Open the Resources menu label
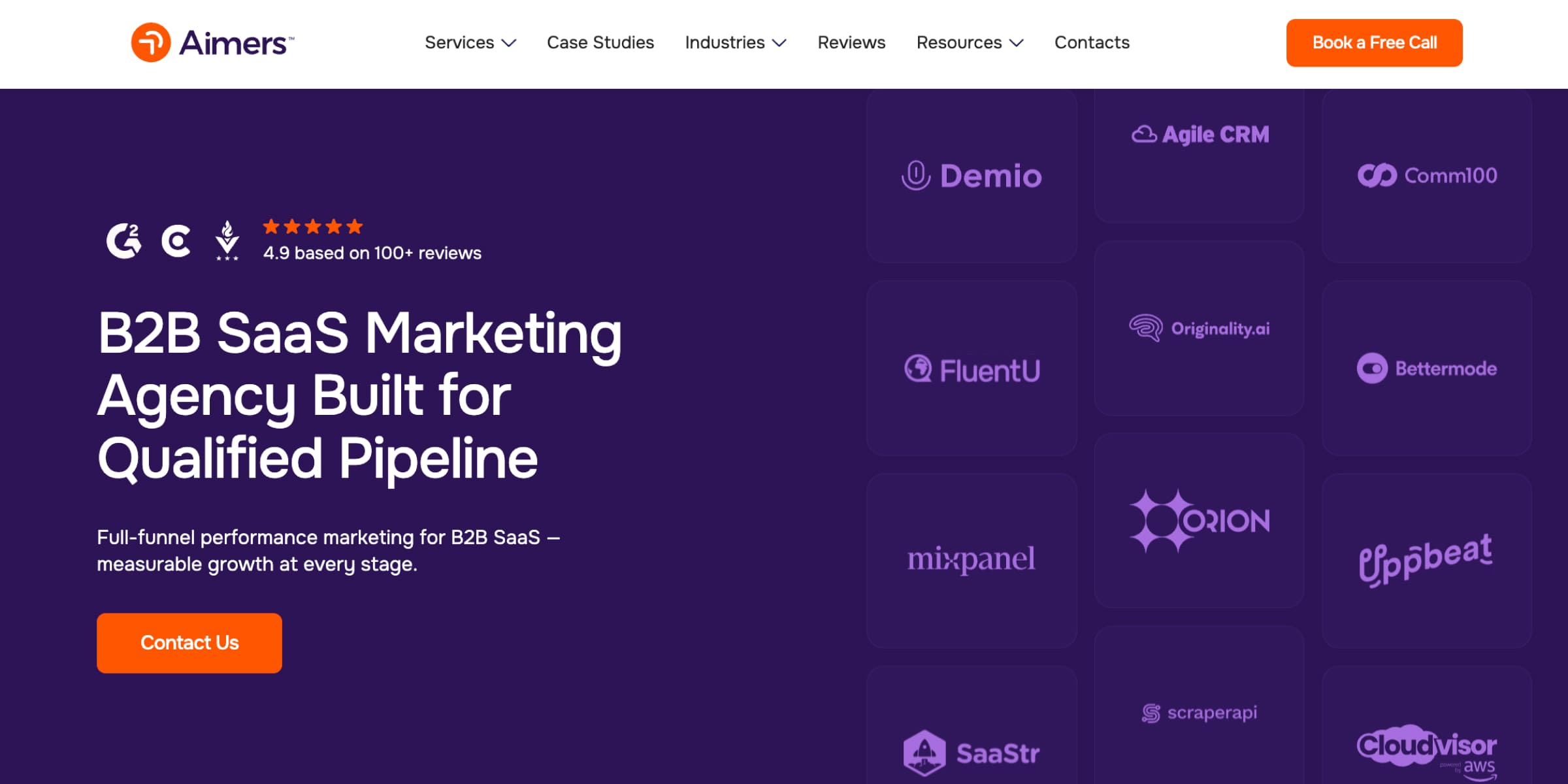This screenshot has width=1568, height=784. point(959,42)
